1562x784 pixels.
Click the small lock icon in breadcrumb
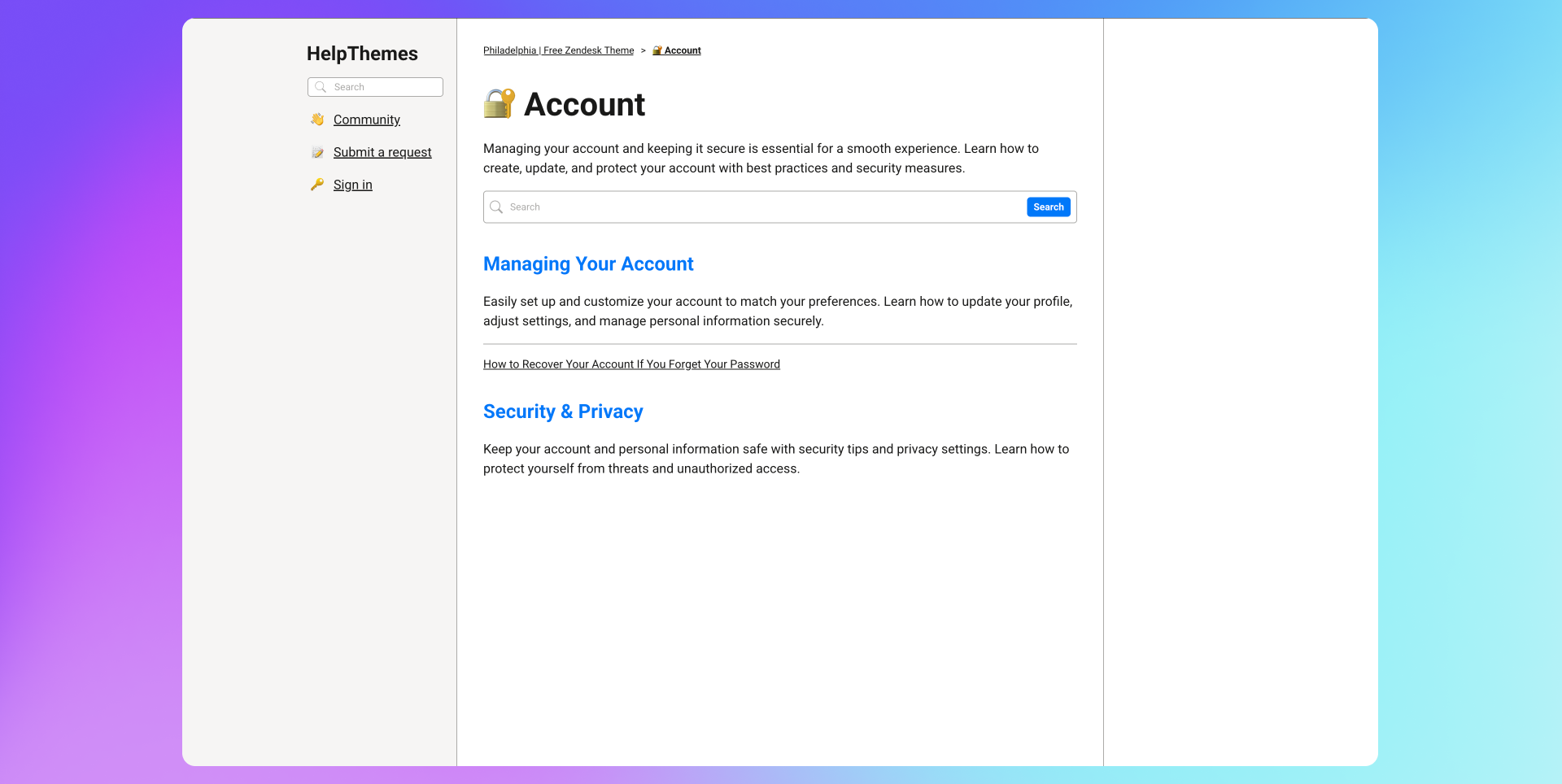click(x=657, y=50)
